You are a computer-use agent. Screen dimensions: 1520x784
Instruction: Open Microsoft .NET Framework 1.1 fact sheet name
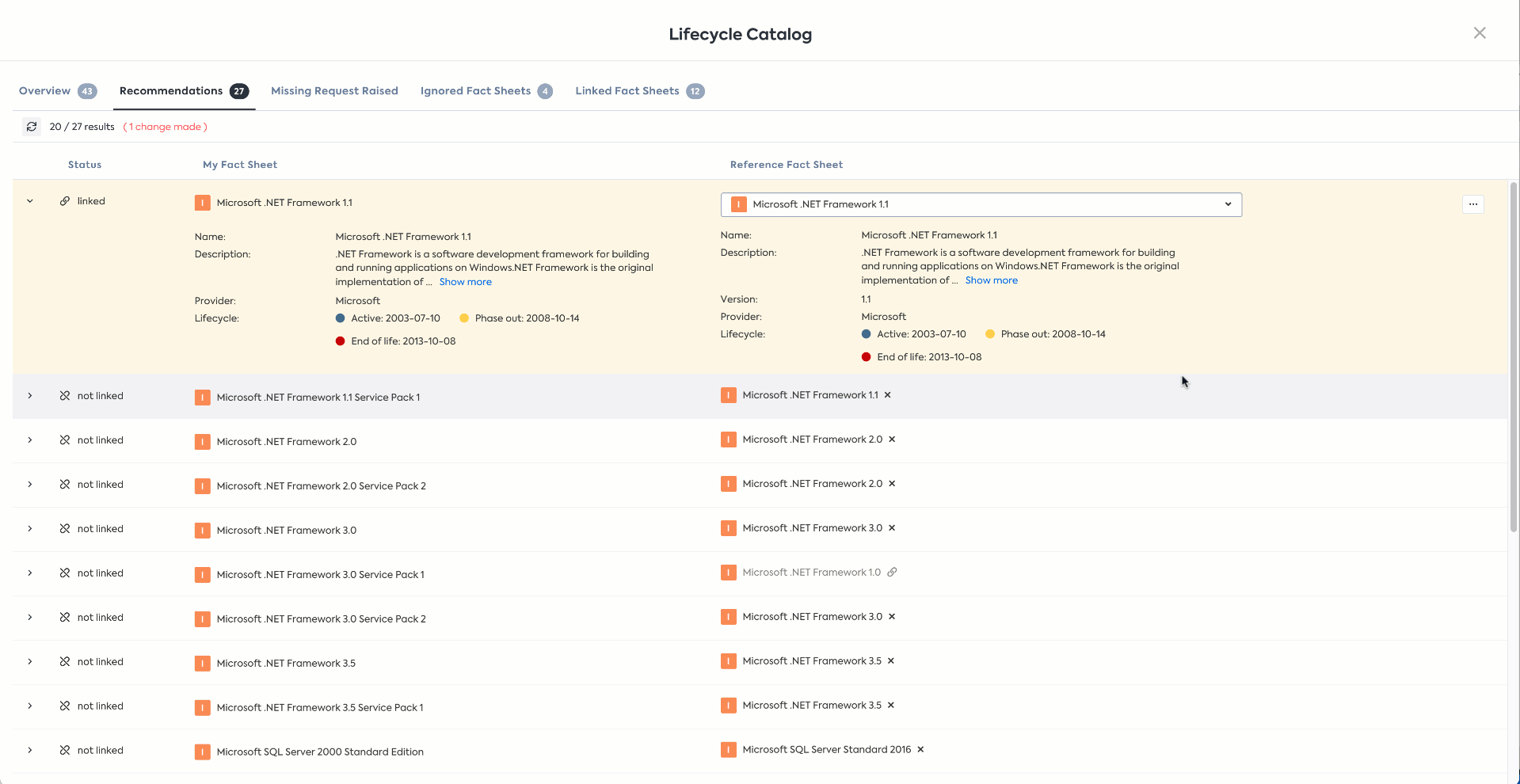point(284,203)
